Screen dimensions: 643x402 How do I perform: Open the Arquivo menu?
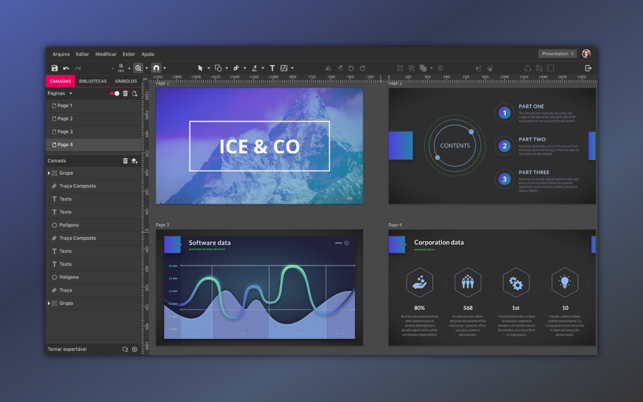(61, 54)
